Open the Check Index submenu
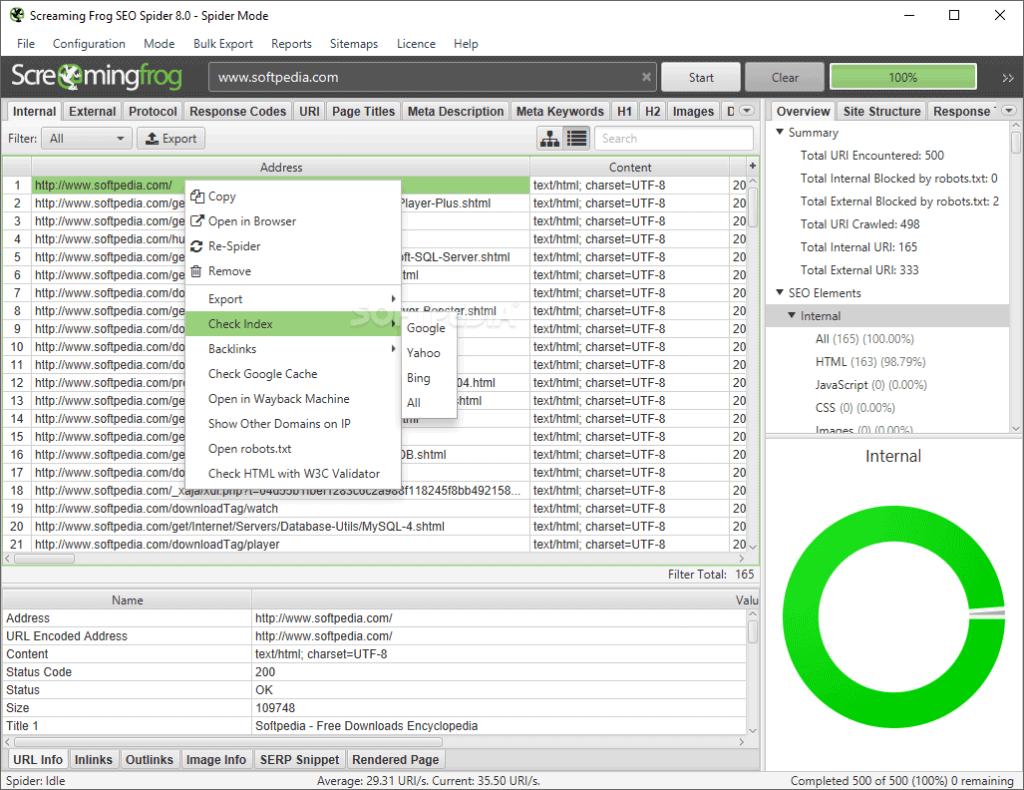1024x790 pixels. coord(293,324)
